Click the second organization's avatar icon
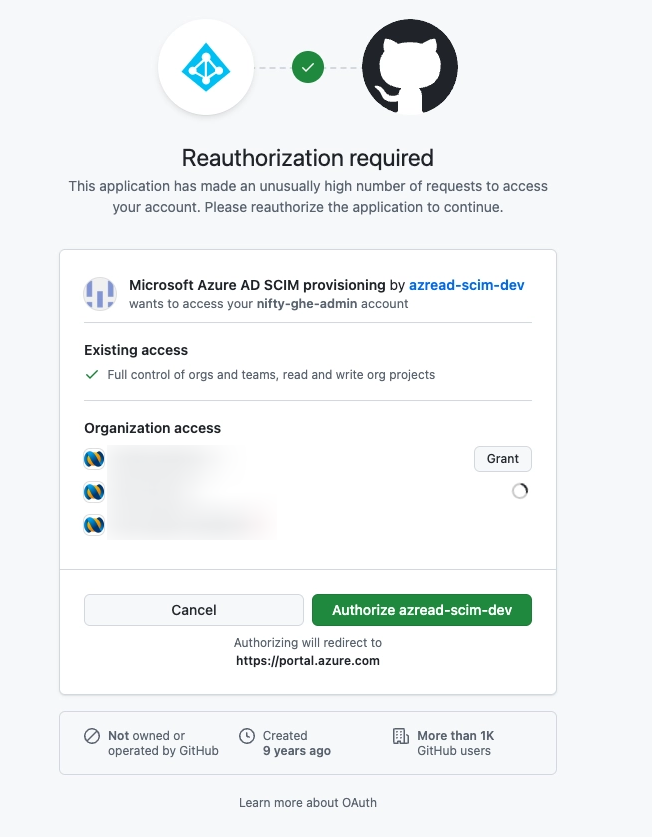The width and height of the screenshot is (652, 837). click(94, 492)
